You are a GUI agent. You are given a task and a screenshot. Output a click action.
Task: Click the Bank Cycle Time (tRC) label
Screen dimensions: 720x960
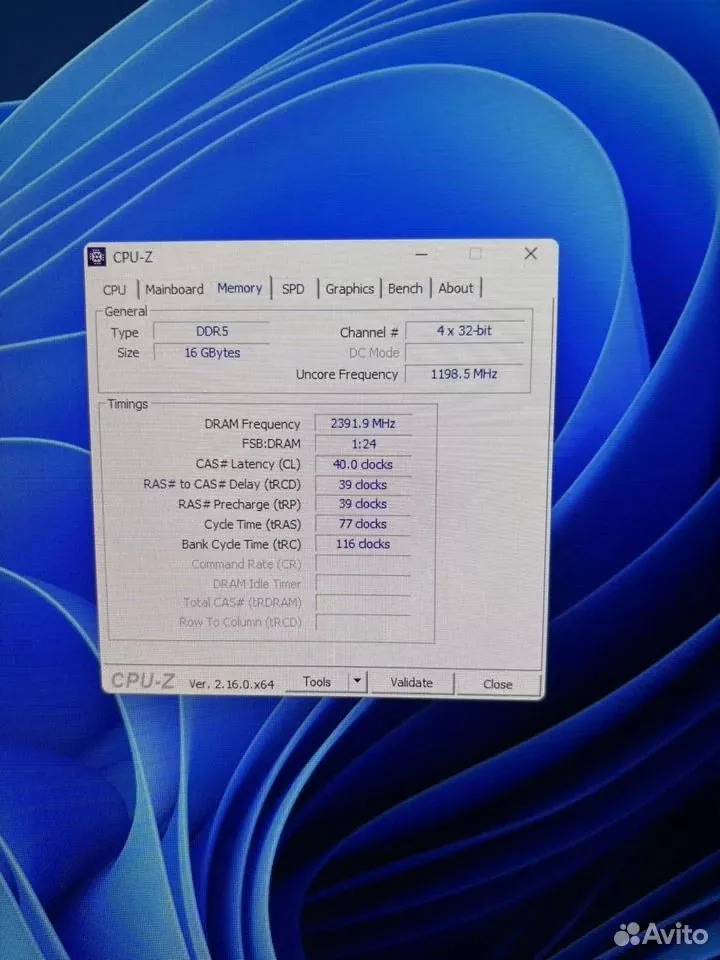(241, 544)
